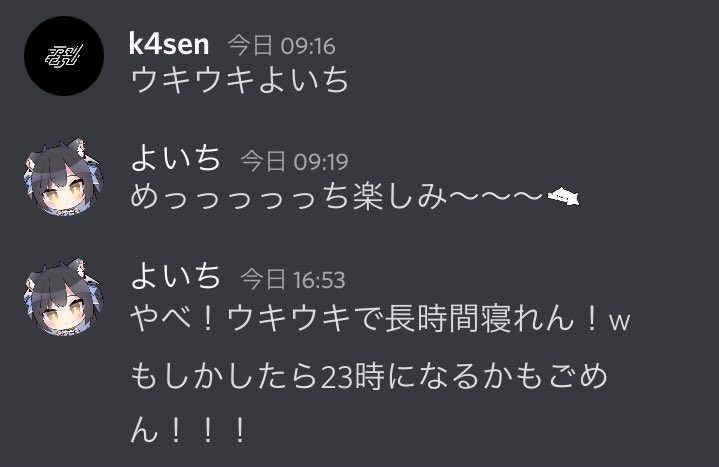Open よいち username on 09:19 message
719x467 pixels.
[176, 158]
